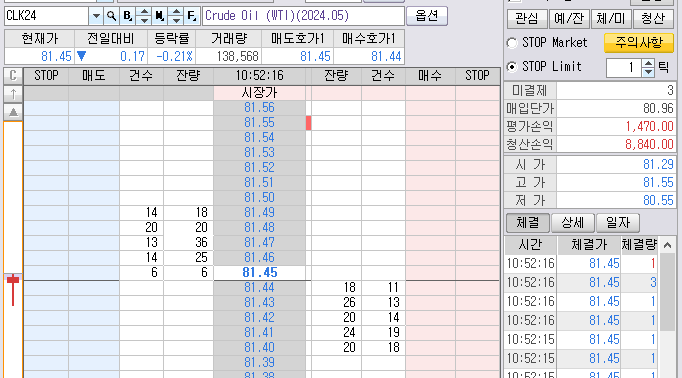Click the 체결가 column header

(x=589, y=245)
